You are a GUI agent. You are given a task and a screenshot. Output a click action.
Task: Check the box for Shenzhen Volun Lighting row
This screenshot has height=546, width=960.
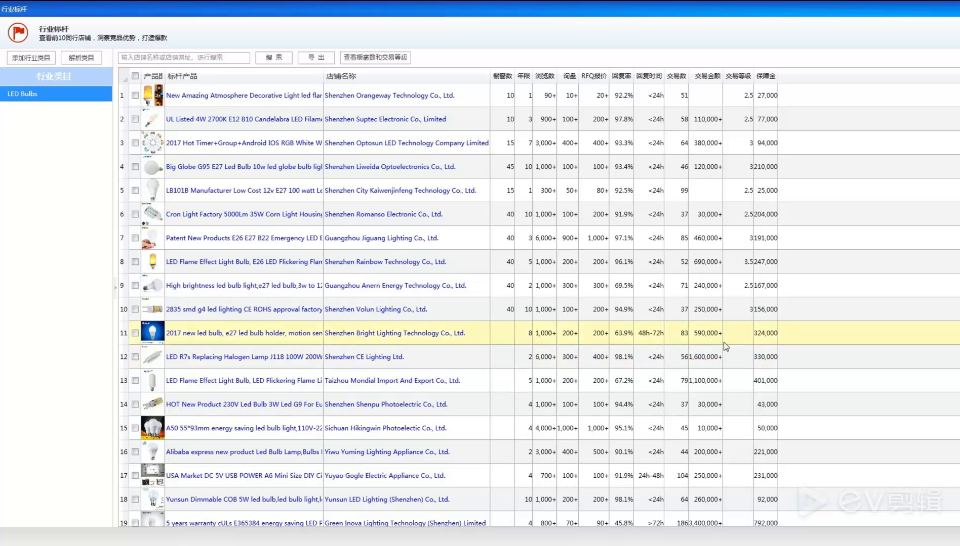(135, 310)
